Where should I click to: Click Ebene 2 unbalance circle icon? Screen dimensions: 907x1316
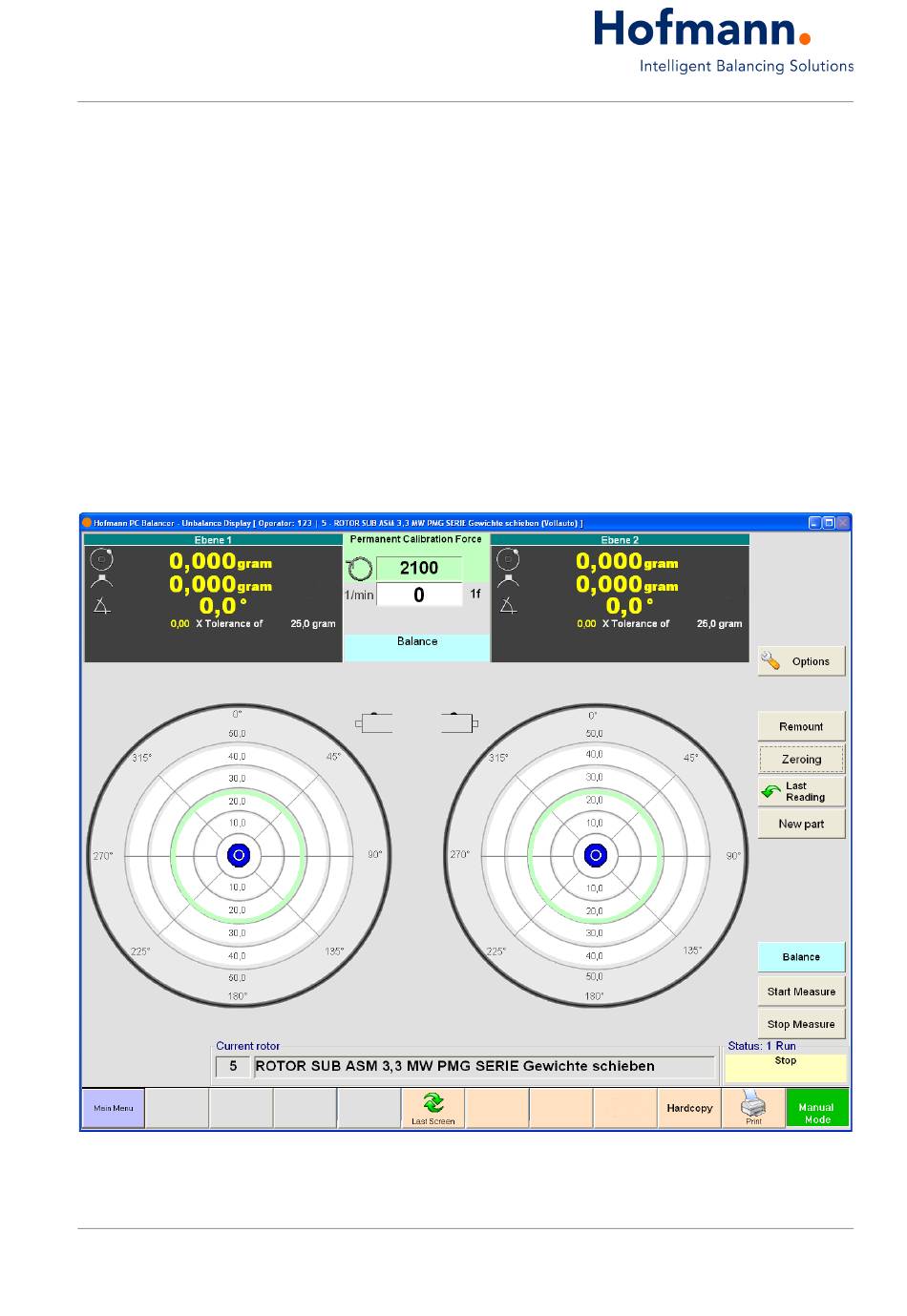coord(508,559)
